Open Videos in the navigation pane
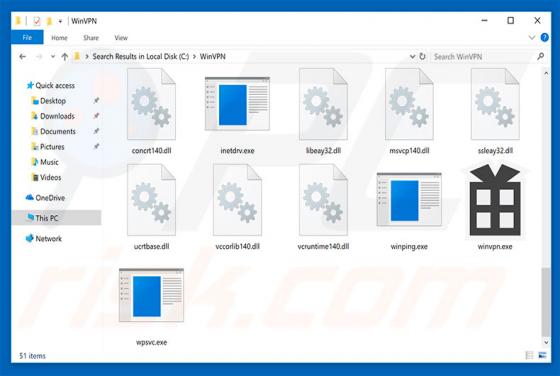Image resolution: width=560 pixels, height=376 pixels. (x=46, y=177)
